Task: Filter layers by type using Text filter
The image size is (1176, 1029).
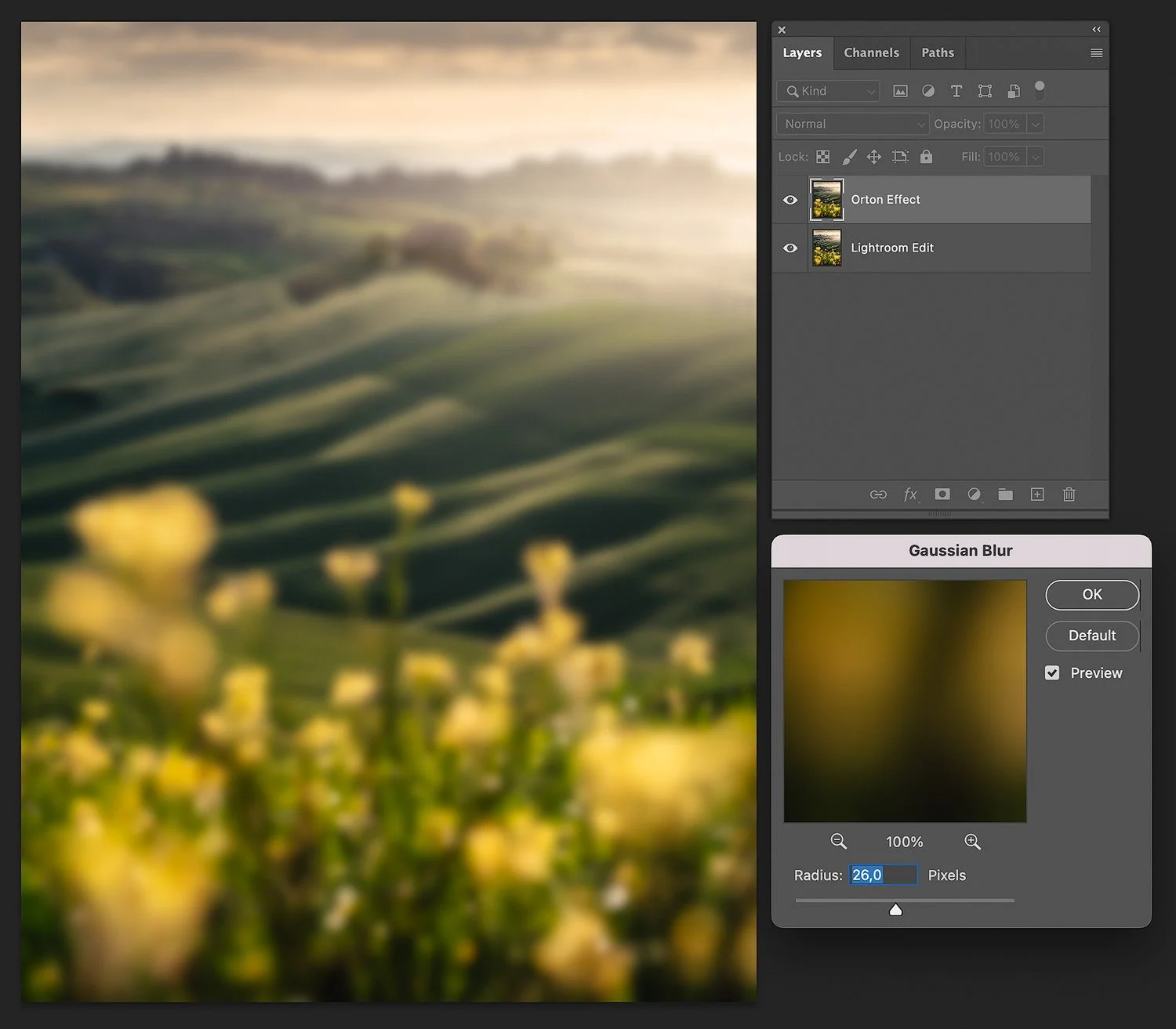Action: tap(956, 91)
